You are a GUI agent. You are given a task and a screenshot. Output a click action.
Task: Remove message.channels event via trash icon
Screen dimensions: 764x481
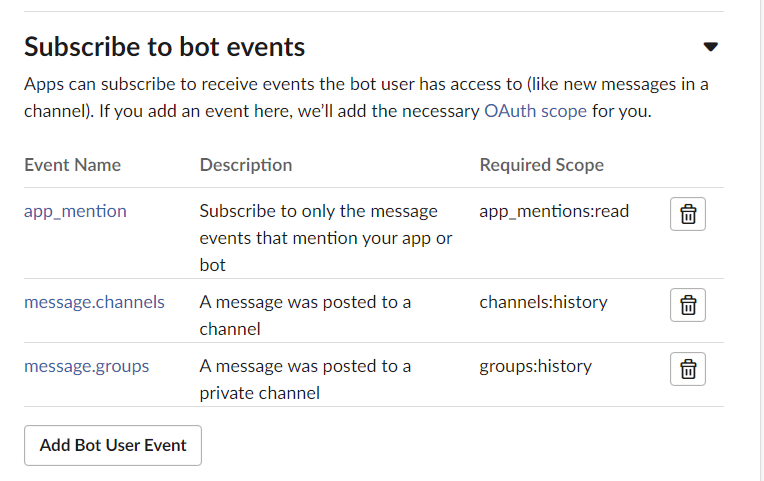tap(688, 305)
